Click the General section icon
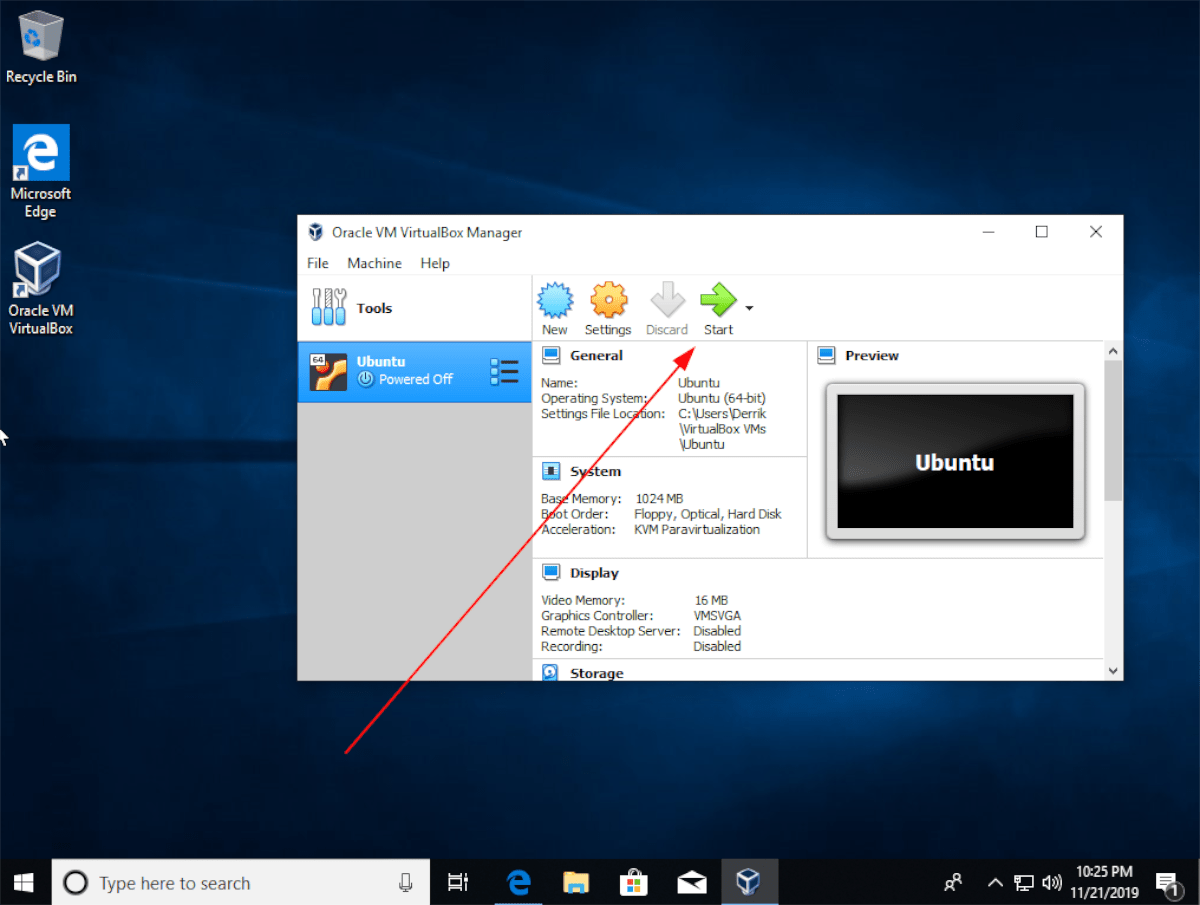The height and width of the screenshot is (905, 1200). (x=551, y=355)
